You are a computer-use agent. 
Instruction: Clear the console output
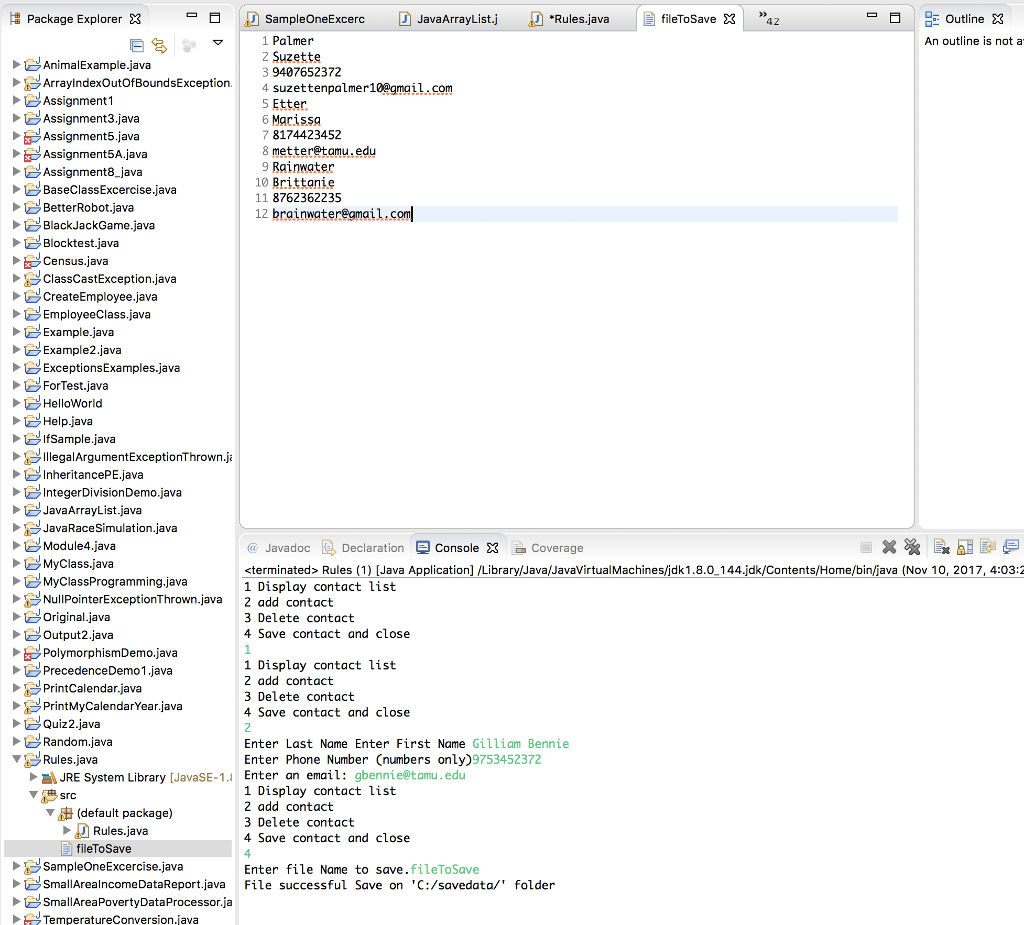(941, 547)
